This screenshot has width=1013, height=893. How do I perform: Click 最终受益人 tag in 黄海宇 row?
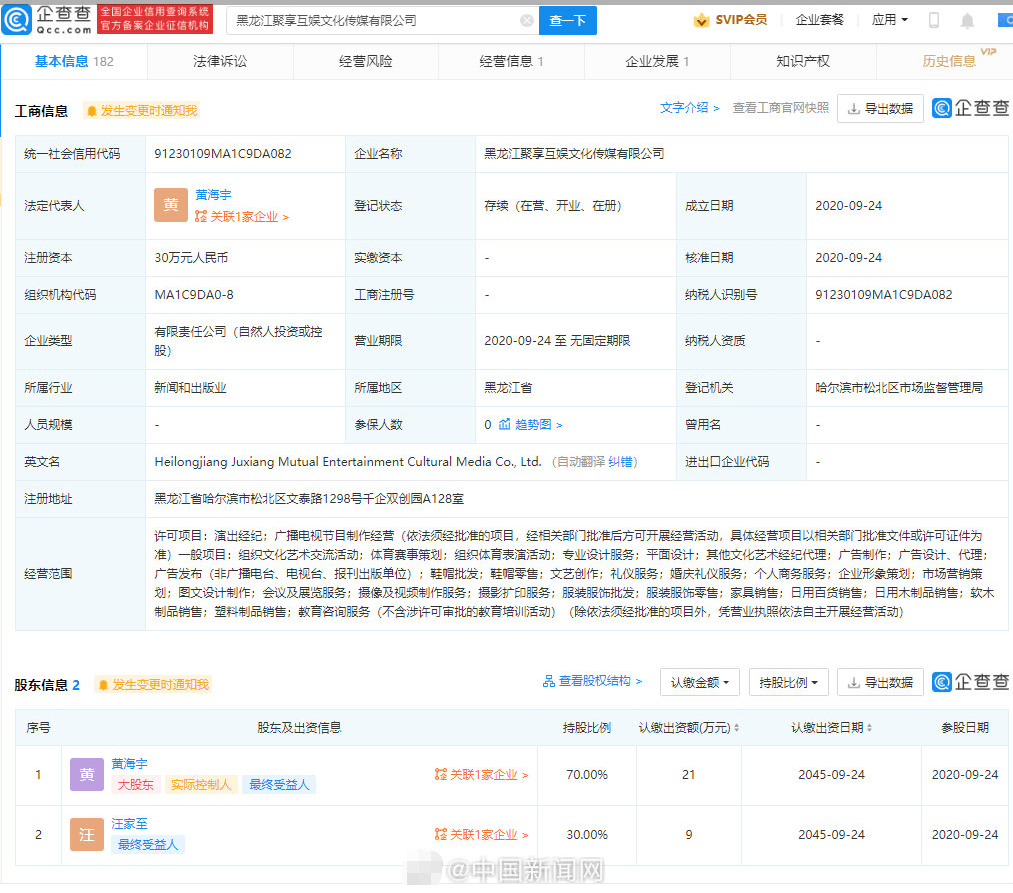(x=279, y=784)
